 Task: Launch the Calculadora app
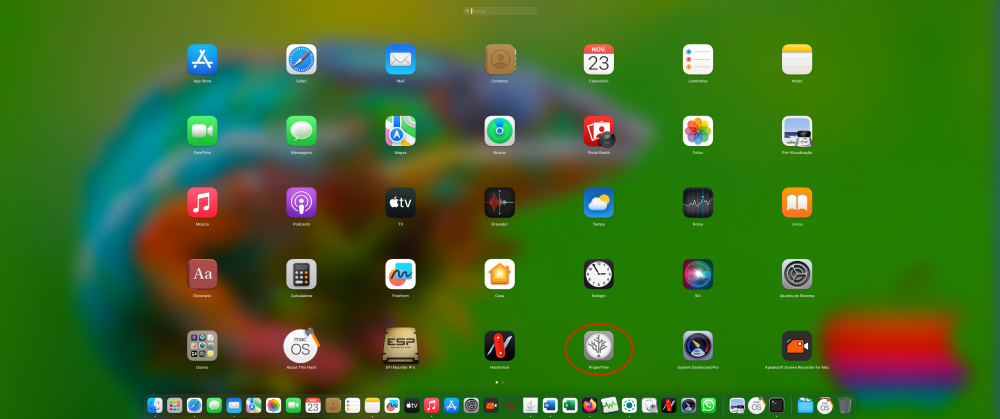pyautogui.click(x=301, y=274)
